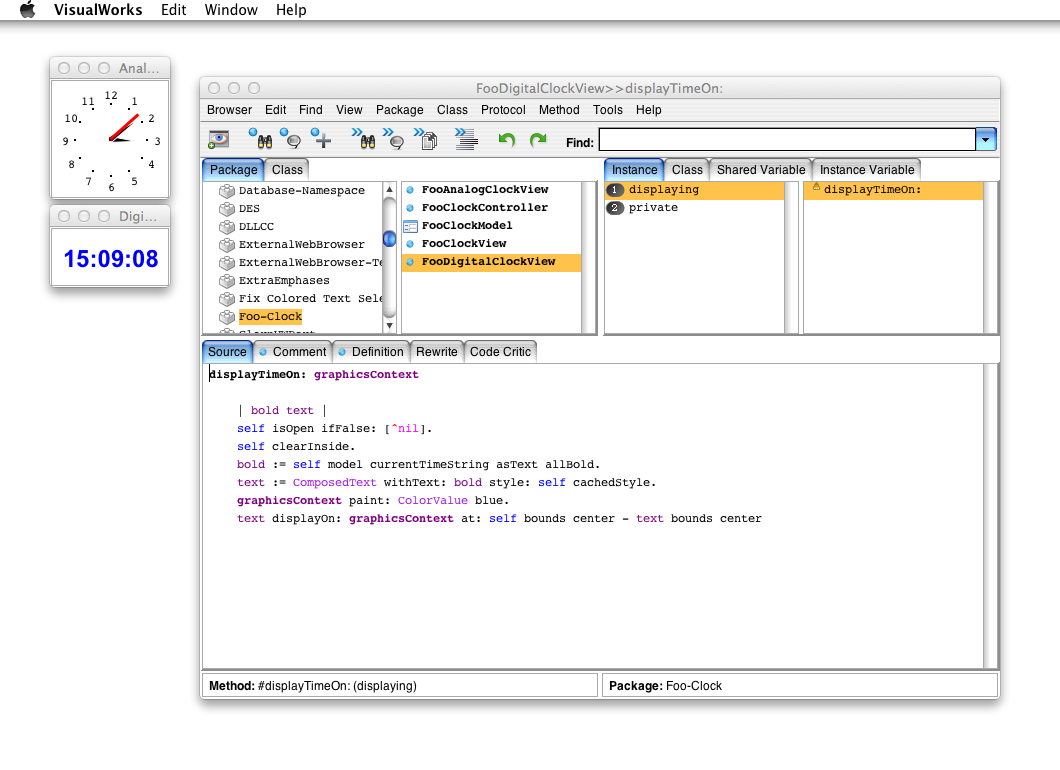Click the binoculars icon with the blue dot
The width and height of the screenshot is (1060, 770).
tap(261, 139)
